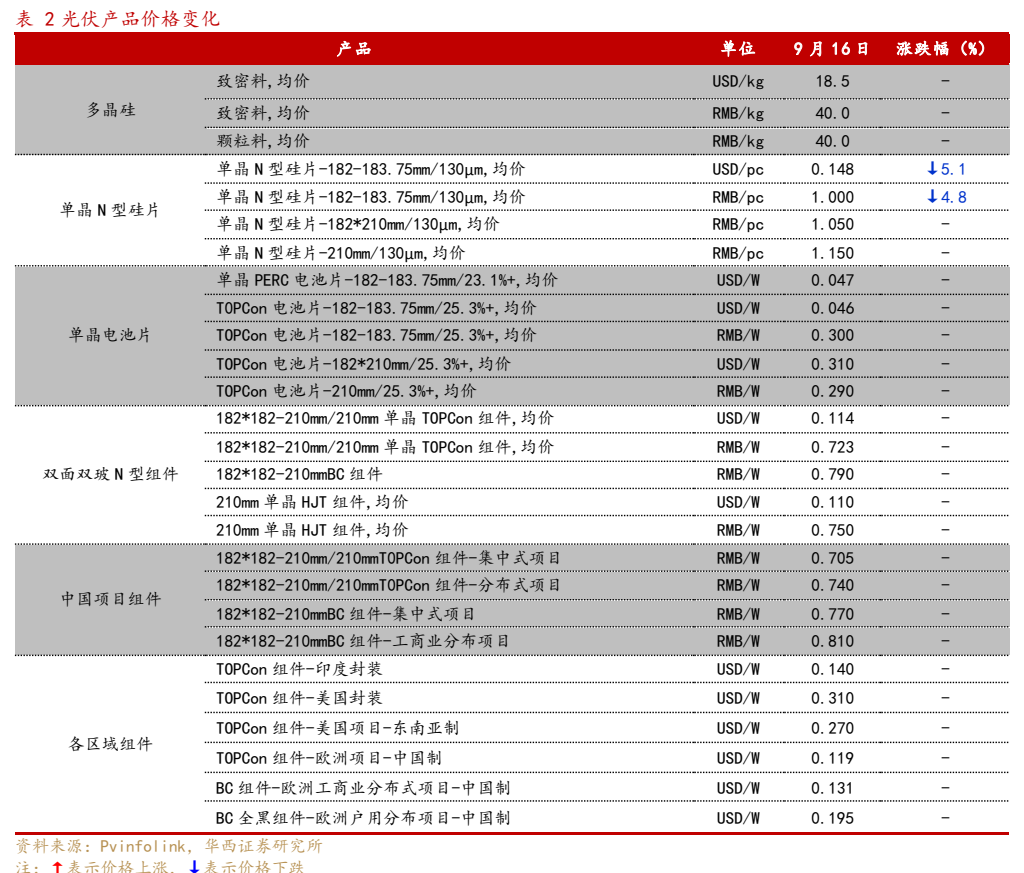The height and width of the screenshot is (873, 1024).
Task: Click the '单晶N型硅片' category cell
Action: click(x=110, y=210)
